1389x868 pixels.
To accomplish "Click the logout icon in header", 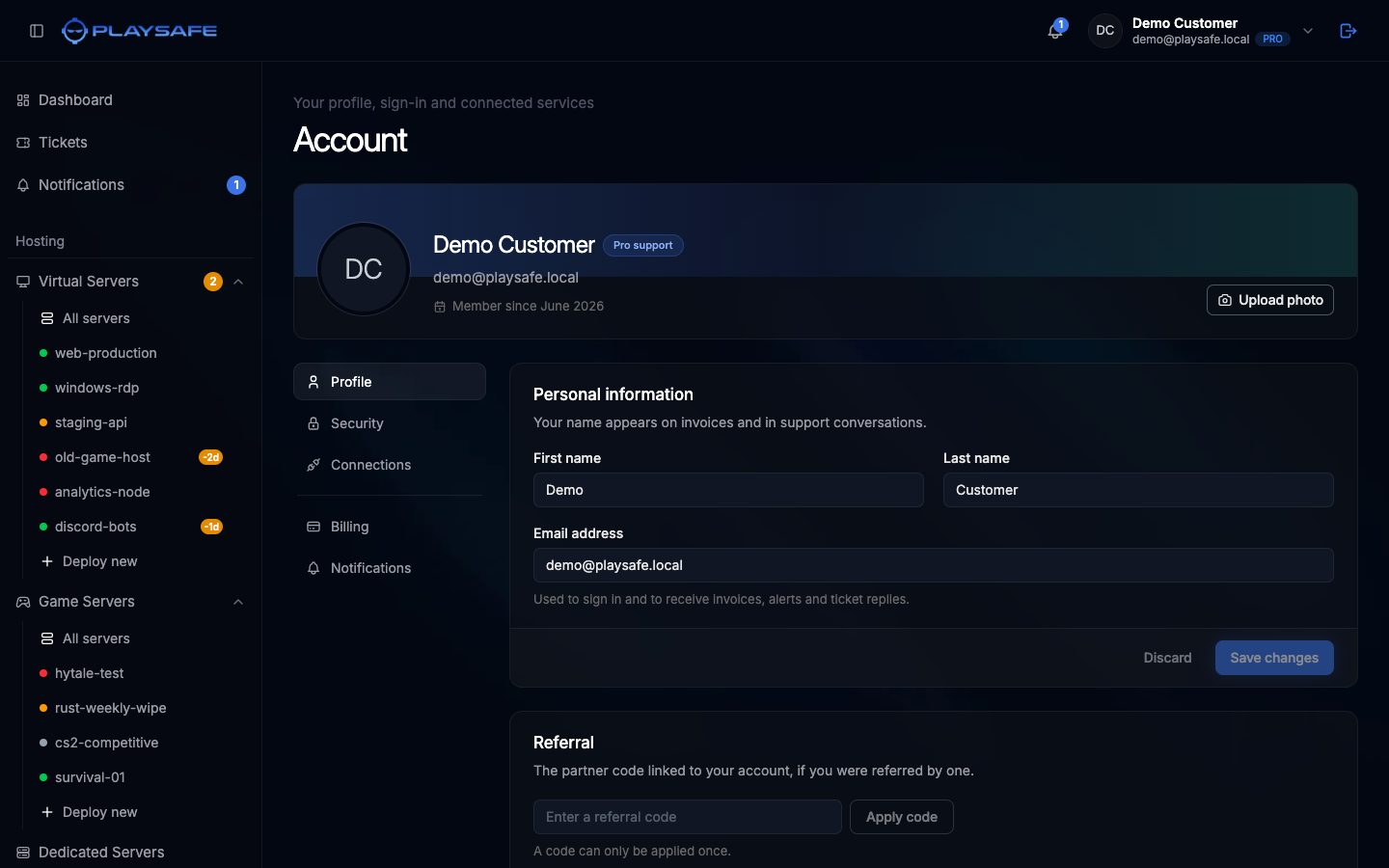I will point(1348,31).
